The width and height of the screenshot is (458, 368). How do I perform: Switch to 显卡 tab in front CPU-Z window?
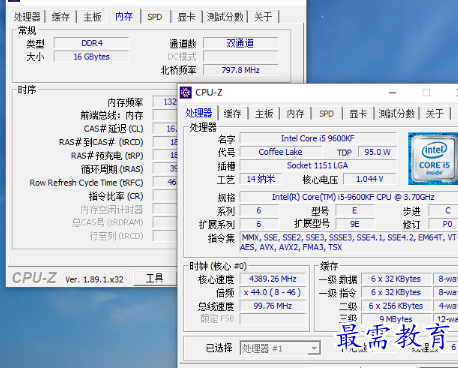358,114
